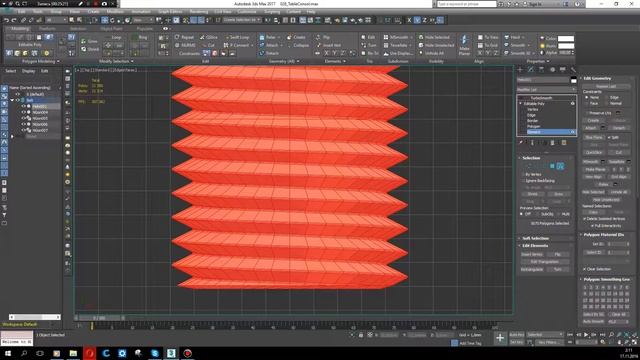Enable the Ignore Backfacing checkbox
The height and width of the screenshot is (360, 640).
coord(524,180)
